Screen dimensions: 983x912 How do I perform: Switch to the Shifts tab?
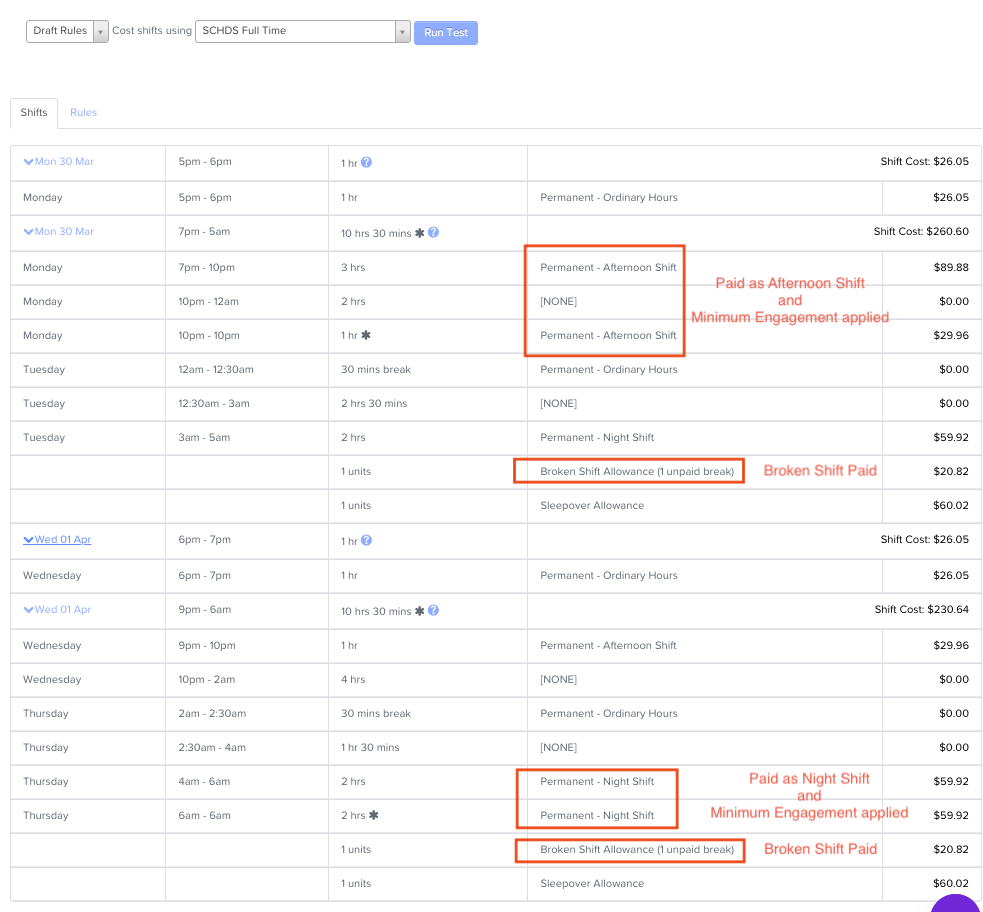click(34, 113)
